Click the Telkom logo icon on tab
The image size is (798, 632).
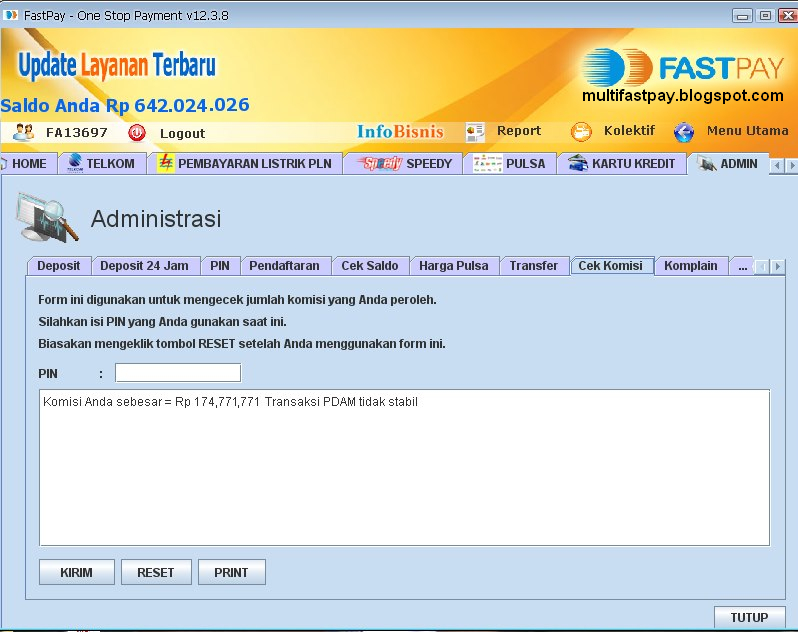(75, 163)
